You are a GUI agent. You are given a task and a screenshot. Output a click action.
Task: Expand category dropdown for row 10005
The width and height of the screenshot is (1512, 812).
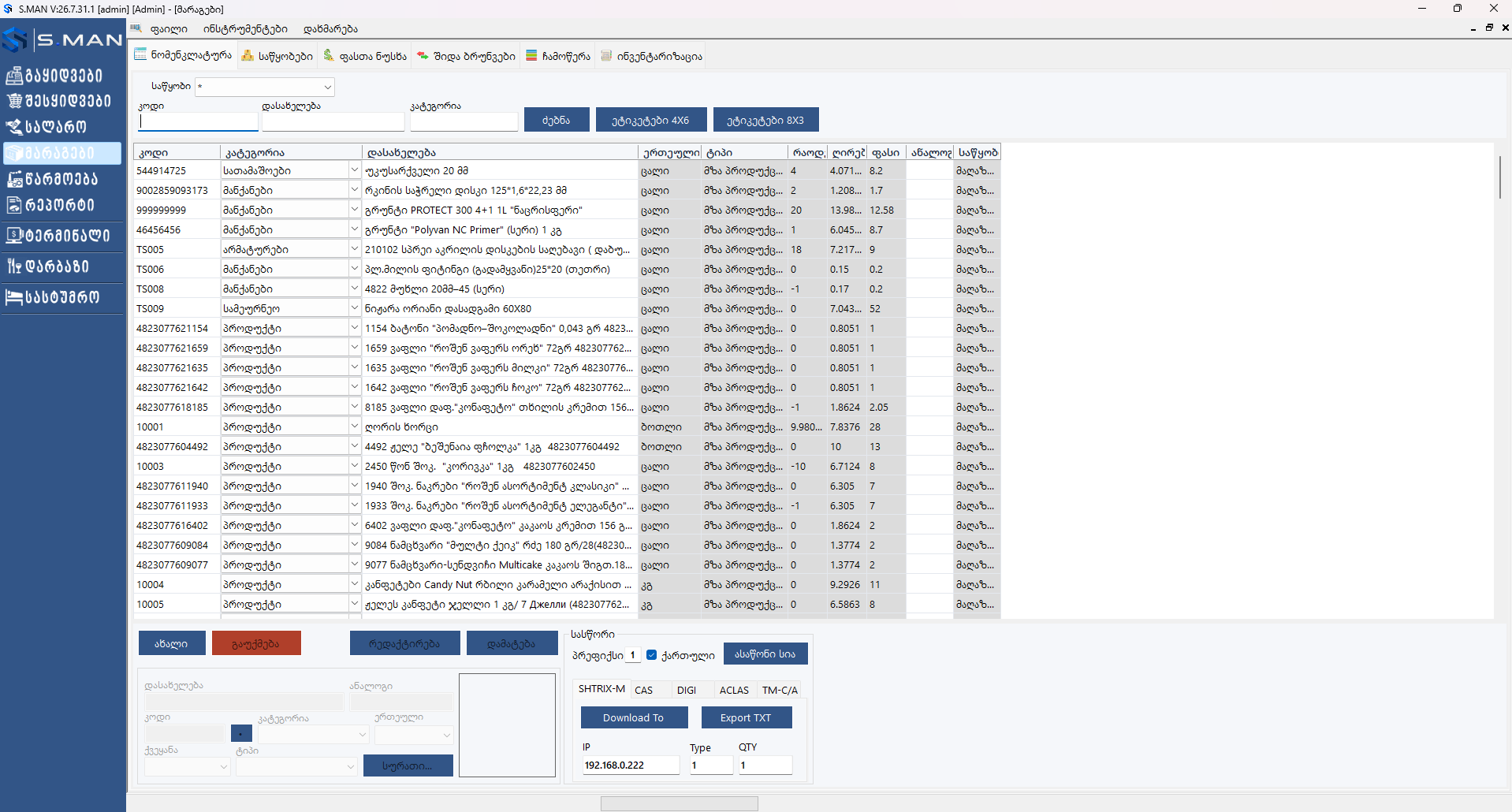tap(354, 604)
